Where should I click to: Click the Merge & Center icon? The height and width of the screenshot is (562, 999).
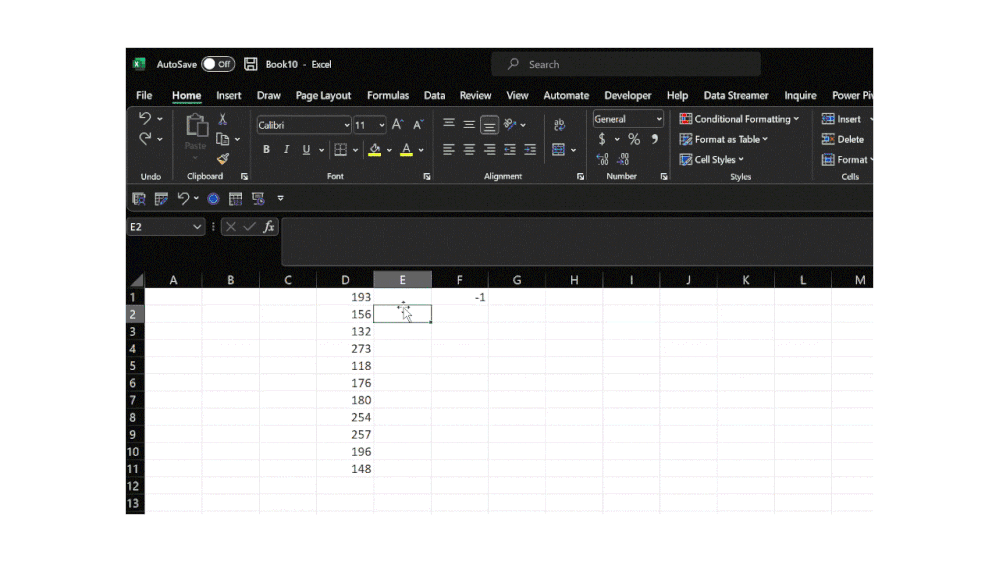[x=559, y=150]
